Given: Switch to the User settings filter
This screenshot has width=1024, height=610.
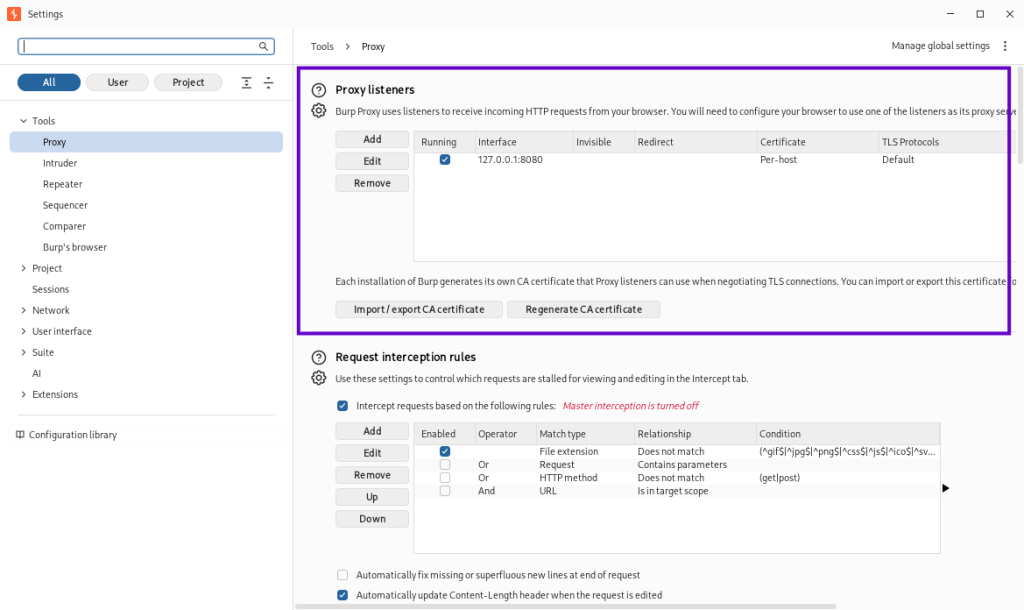Looking at the screenshot, I should point(118,82).
